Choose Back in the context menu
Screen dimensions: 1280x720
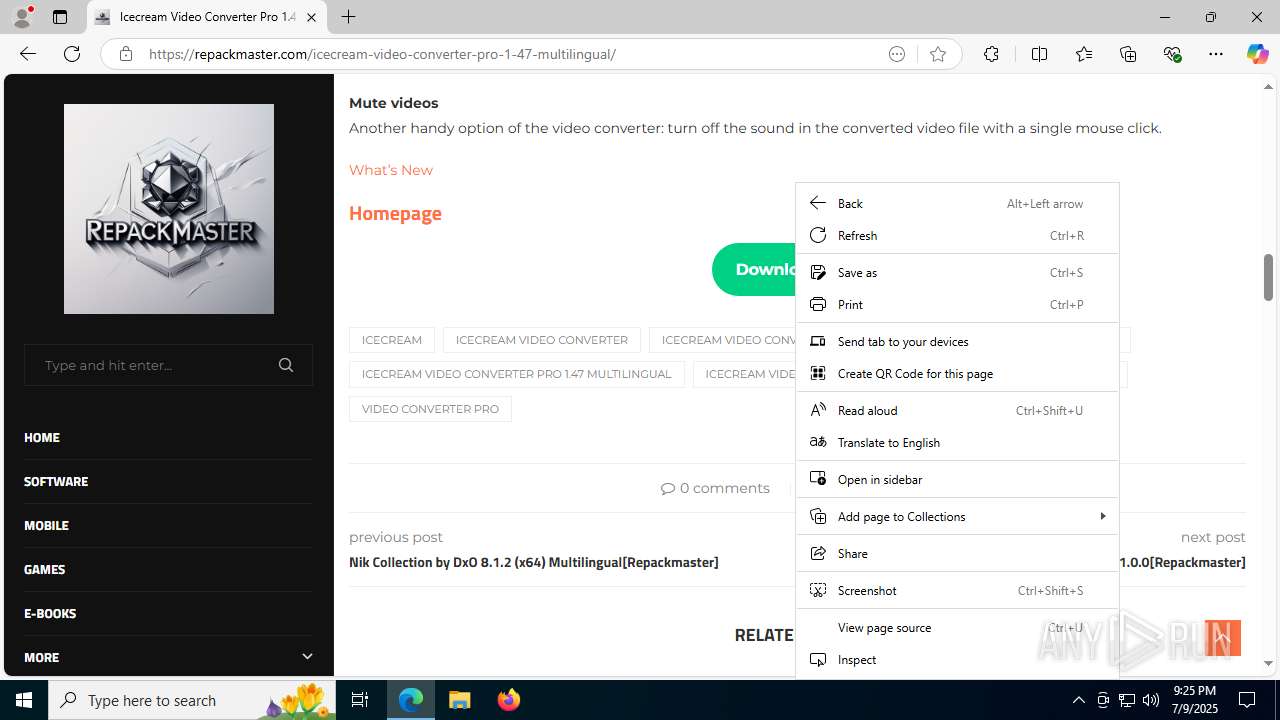[x=957, y=203]
